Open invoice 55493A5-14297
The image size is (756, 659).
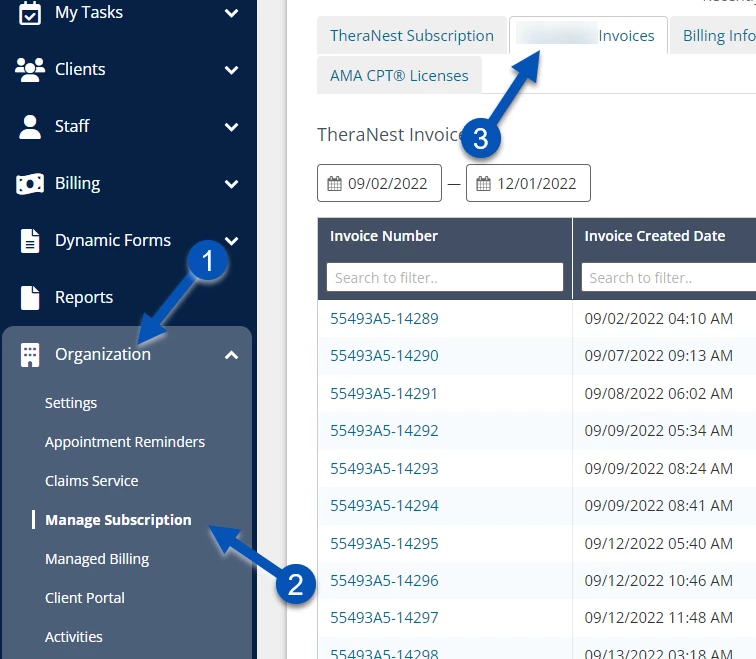coord(384,618)
